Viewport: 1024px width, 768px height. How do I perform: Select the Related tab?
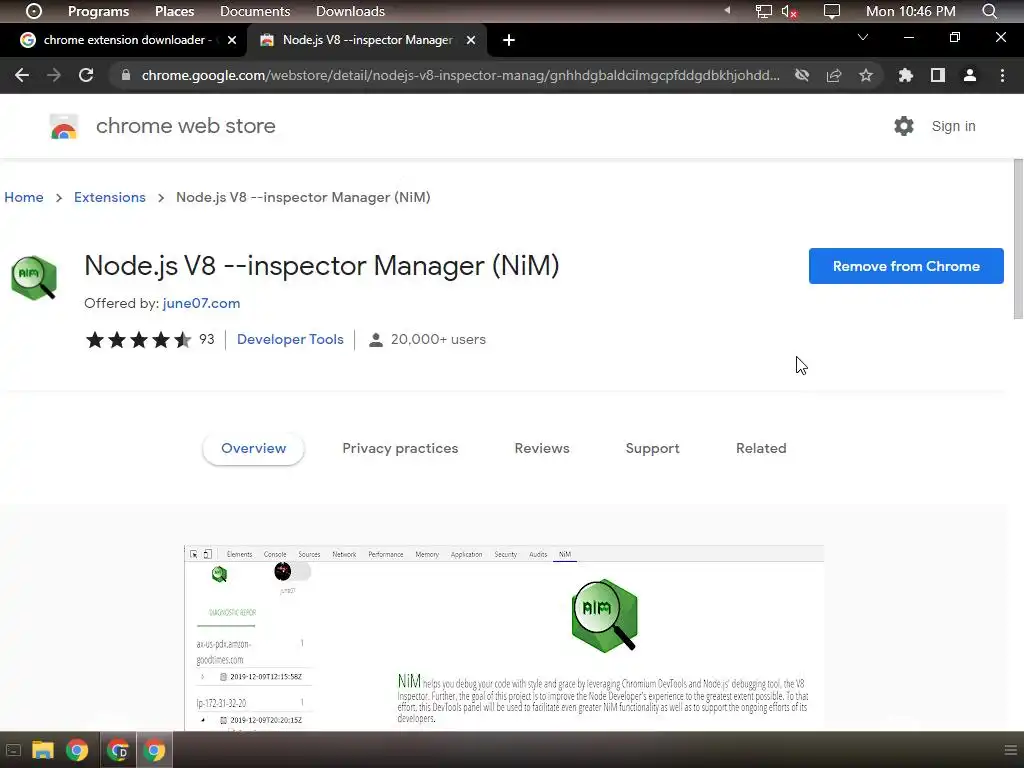(761, 449)
